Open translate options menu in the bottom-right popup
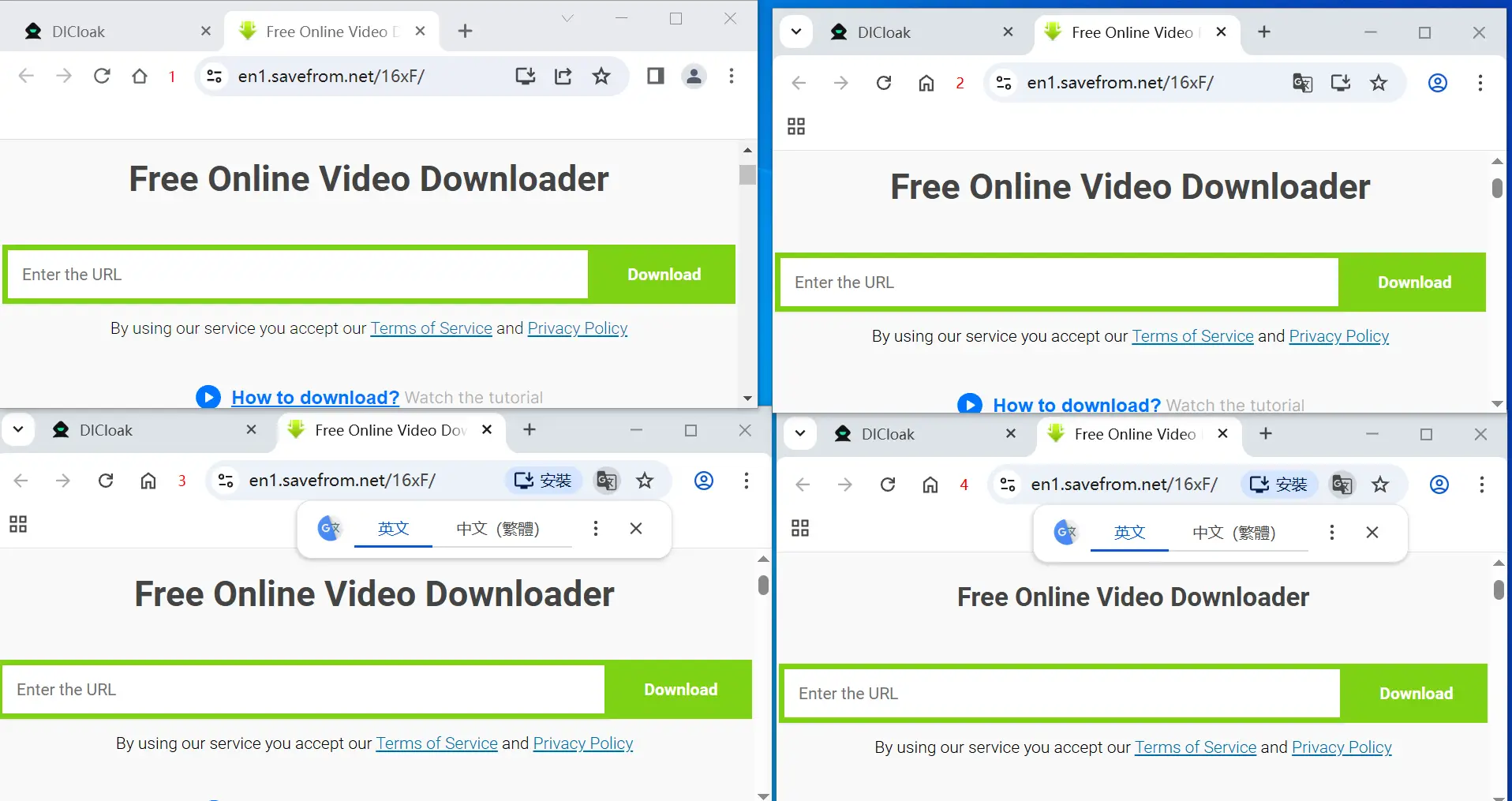Viewport: 1512px width, 801px height. click(1332, 533)
